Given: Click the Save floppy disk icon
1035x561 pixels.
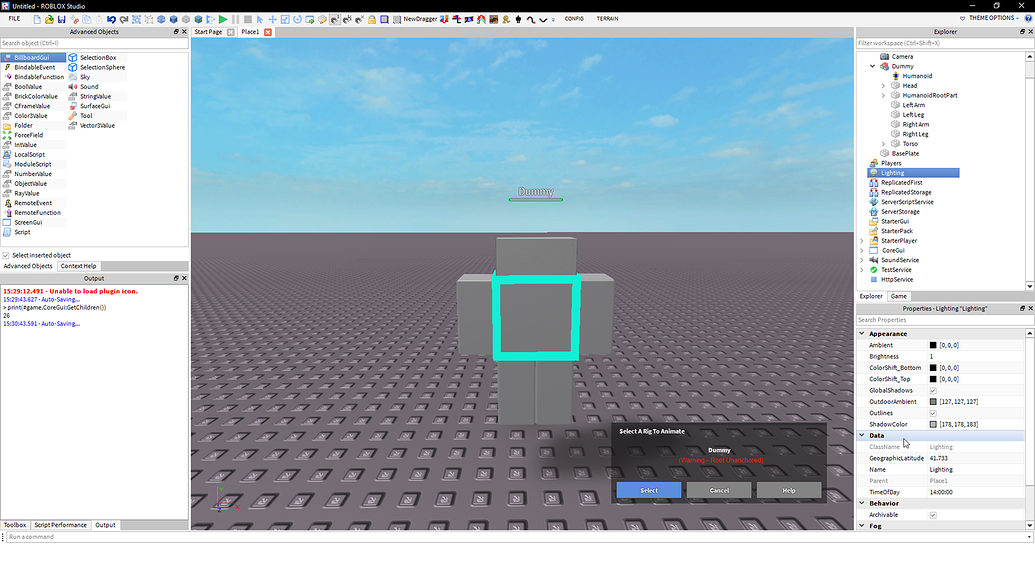Looking at the screenshot, I should tap(61, 19).
